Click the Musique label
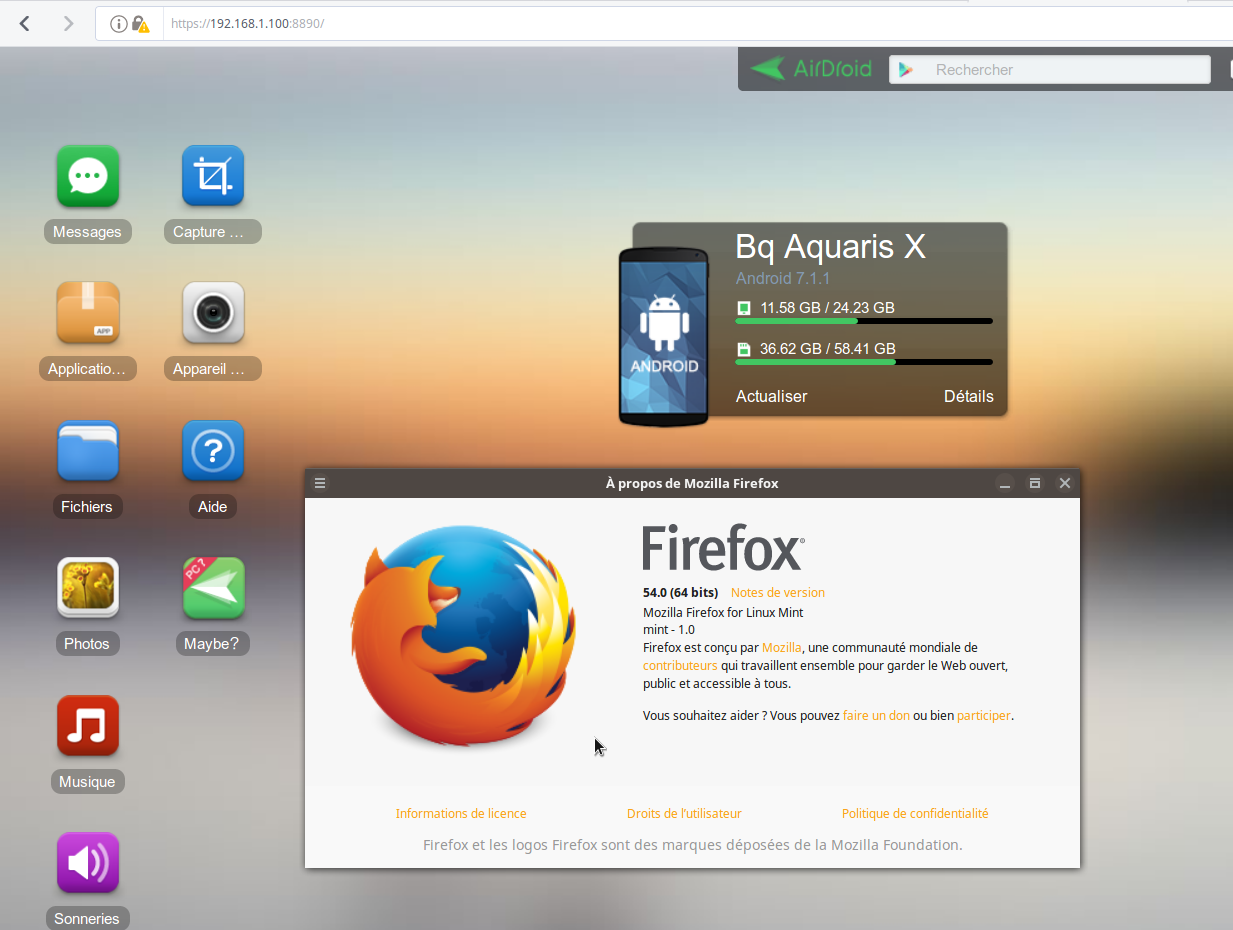 (x=87, y=782)
